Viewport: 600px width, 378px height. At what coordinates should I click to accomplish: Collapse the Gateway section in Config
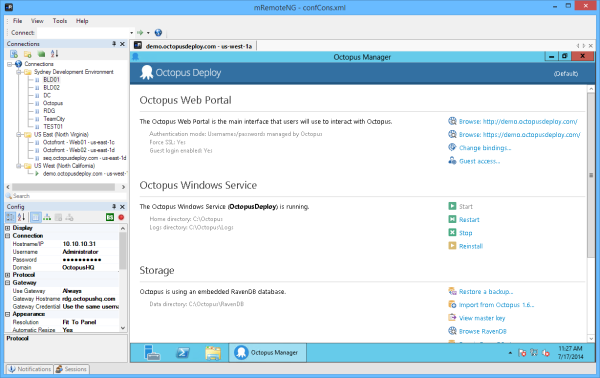[x=7, y=283]
